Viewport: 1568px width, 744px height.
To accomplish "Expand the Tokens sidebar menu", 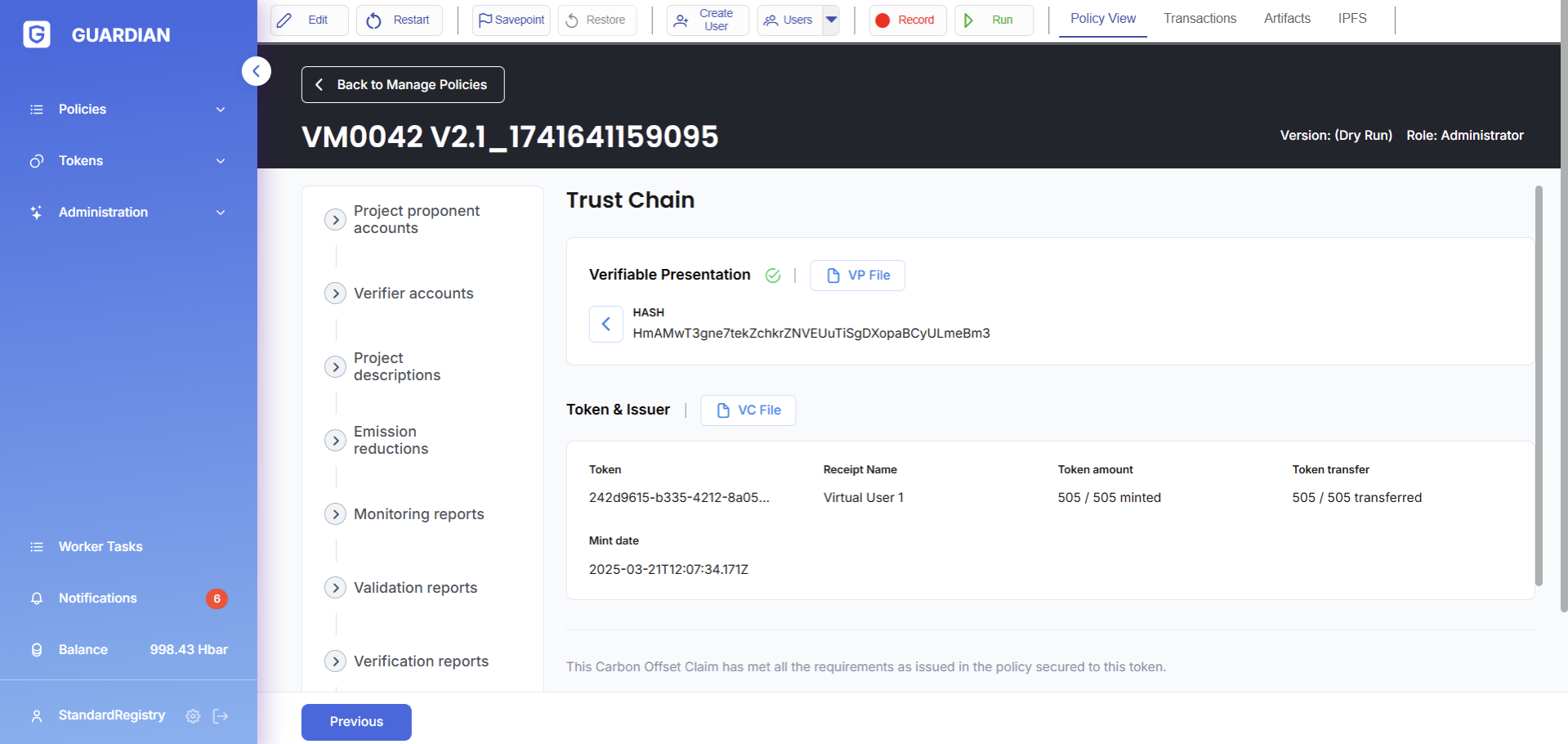I will click(128, 161).
